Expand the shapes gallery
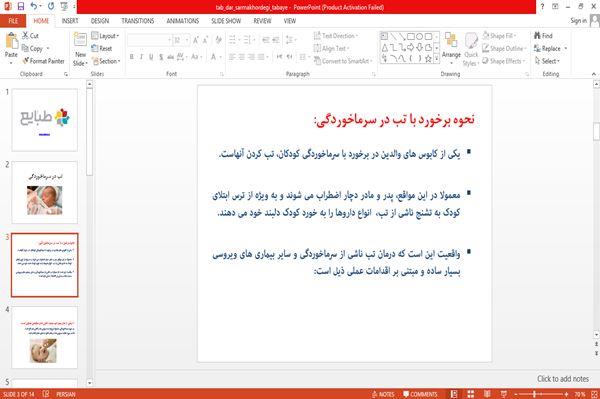This screenshot has width=600, height=399. click(436, 59)
